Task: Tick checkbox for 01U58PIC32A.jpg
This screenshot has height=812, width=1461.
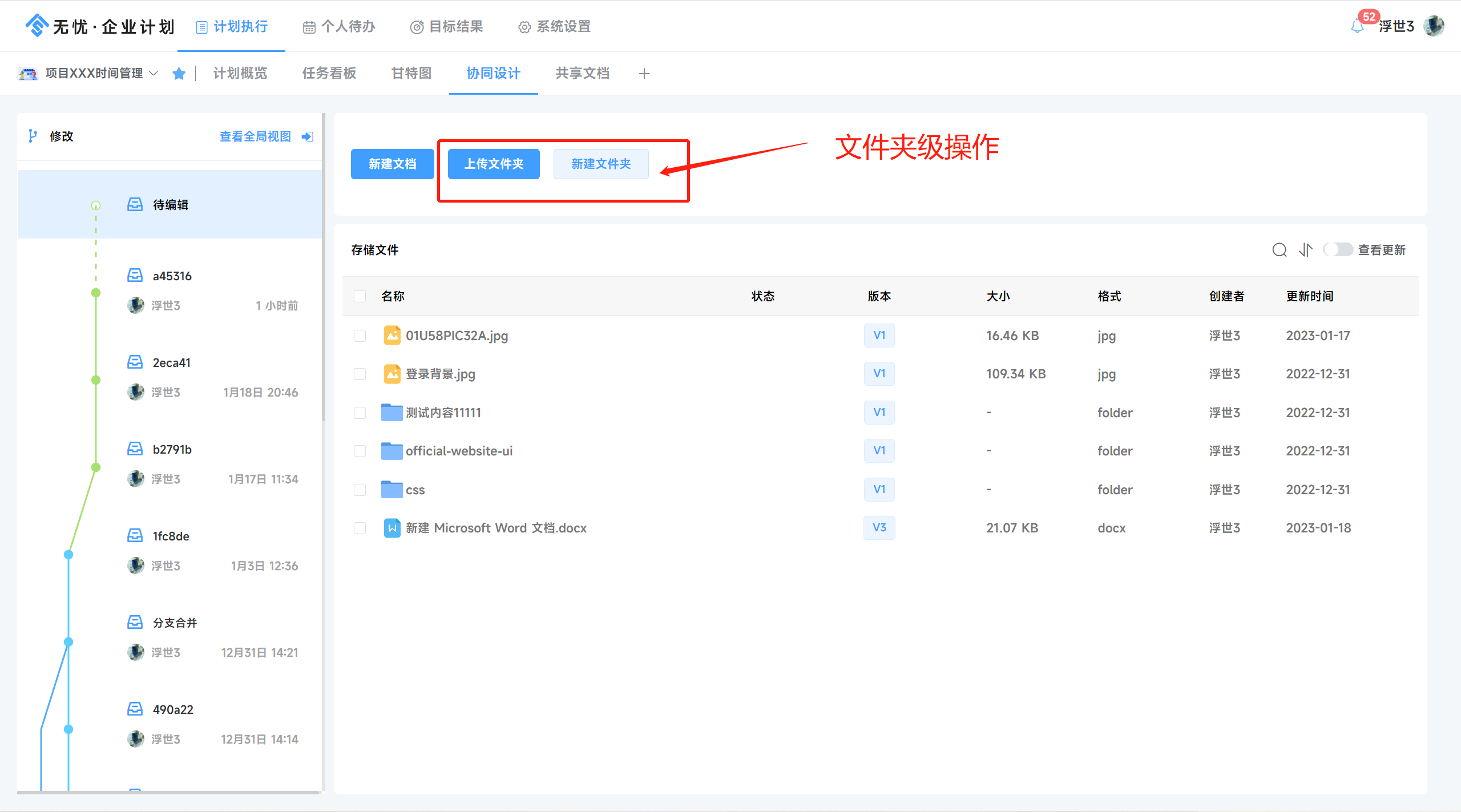Action: click(360, 336)
